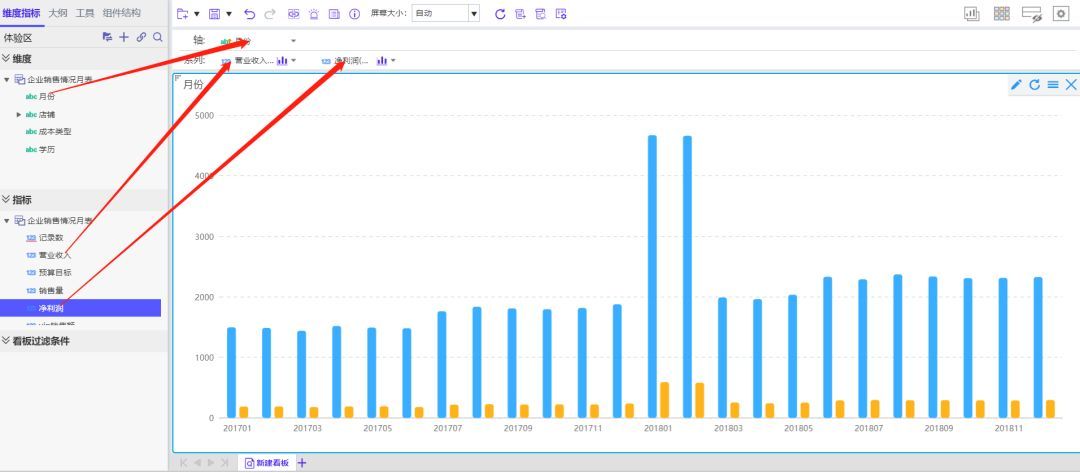The height and width of the screenshot is (473, 1080).
Task: Select the 预算目标 measure
Action: 54,273
